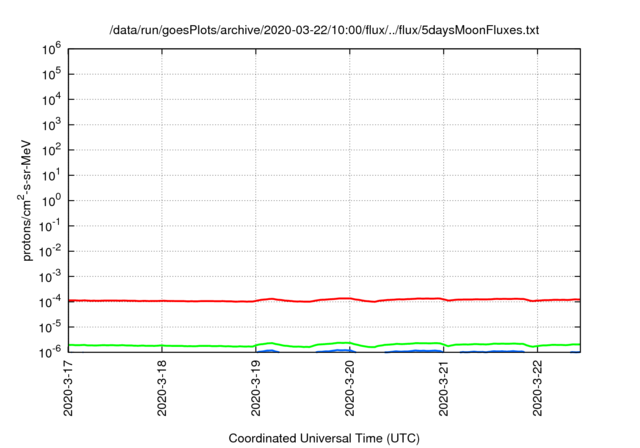Click the 2020-3-20 date label
This screenshot has width=640, height=448.
350,388
